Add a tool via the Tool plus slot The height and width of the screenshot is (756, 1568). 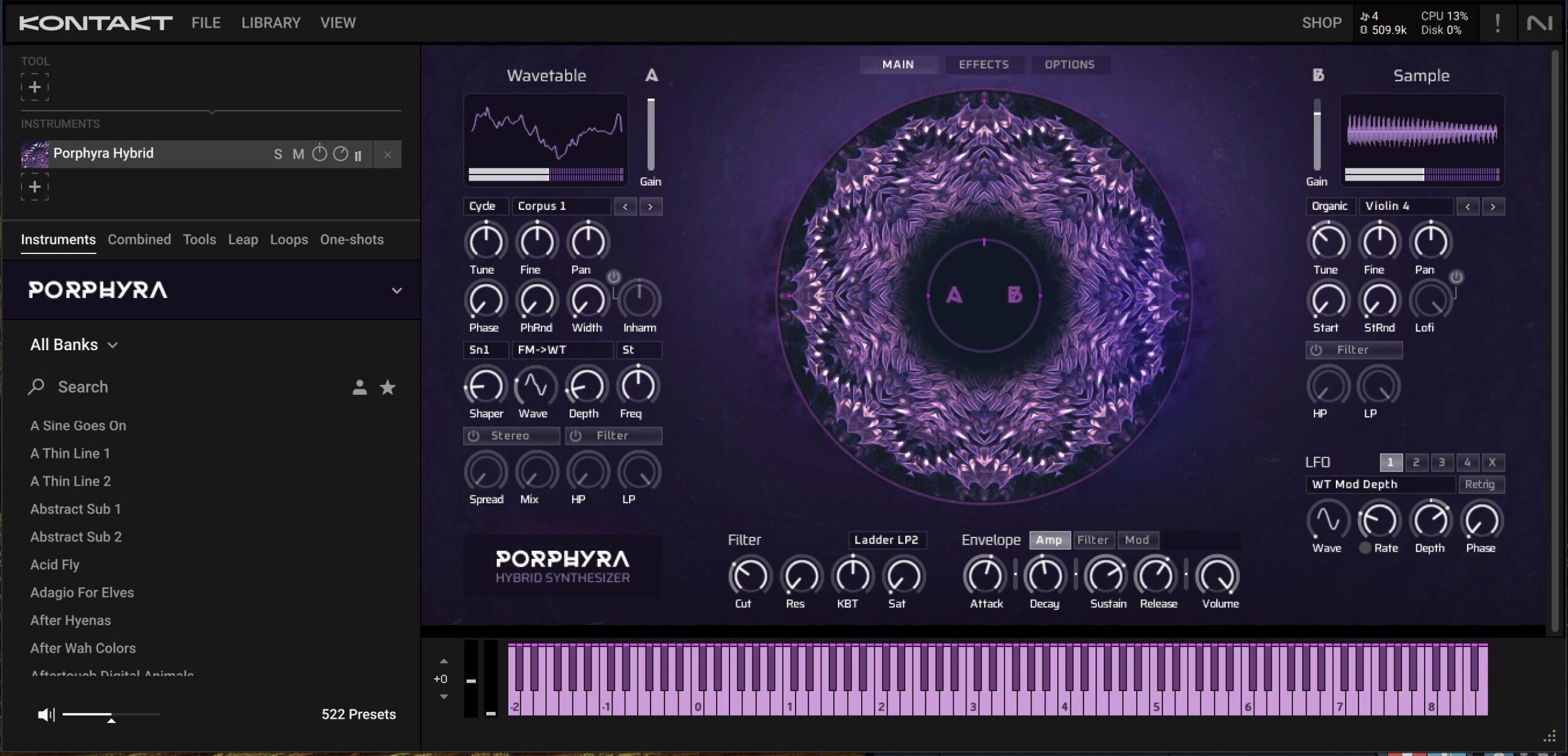coord(35,87)
